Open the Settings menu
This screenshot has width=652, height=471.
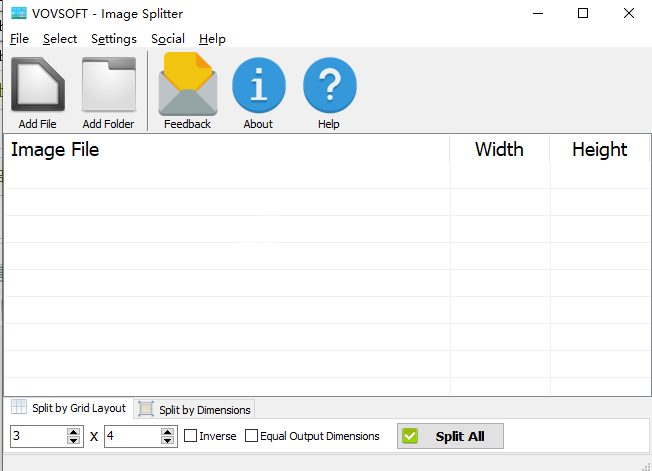[113, 39]
